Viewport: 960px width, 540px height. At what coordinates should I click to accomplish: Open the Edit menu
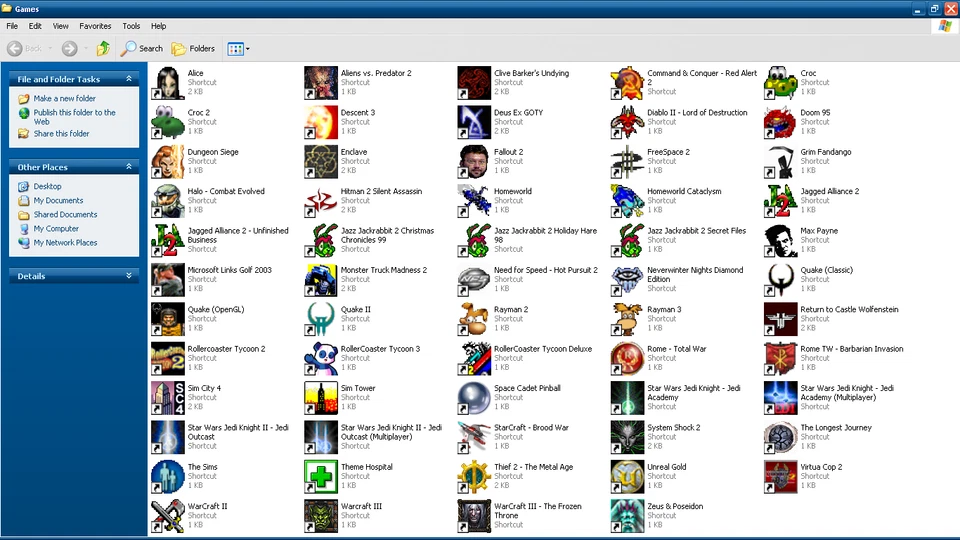point(35,26)
